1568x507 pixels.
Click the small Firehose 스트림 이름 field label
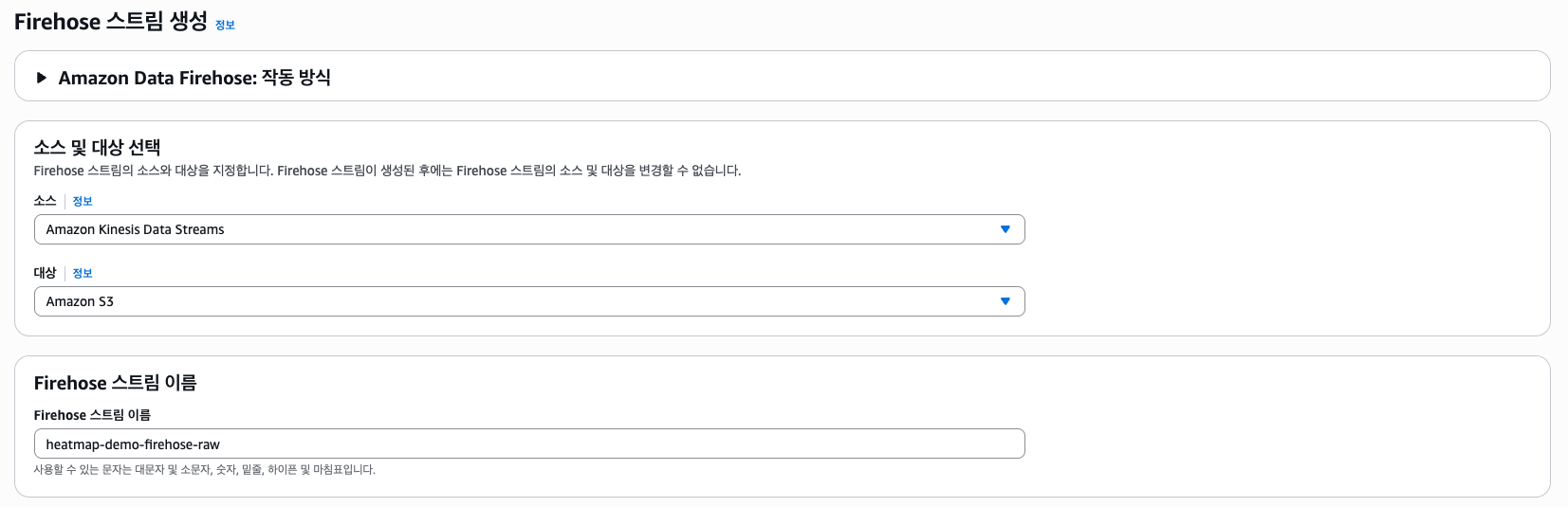92,415
